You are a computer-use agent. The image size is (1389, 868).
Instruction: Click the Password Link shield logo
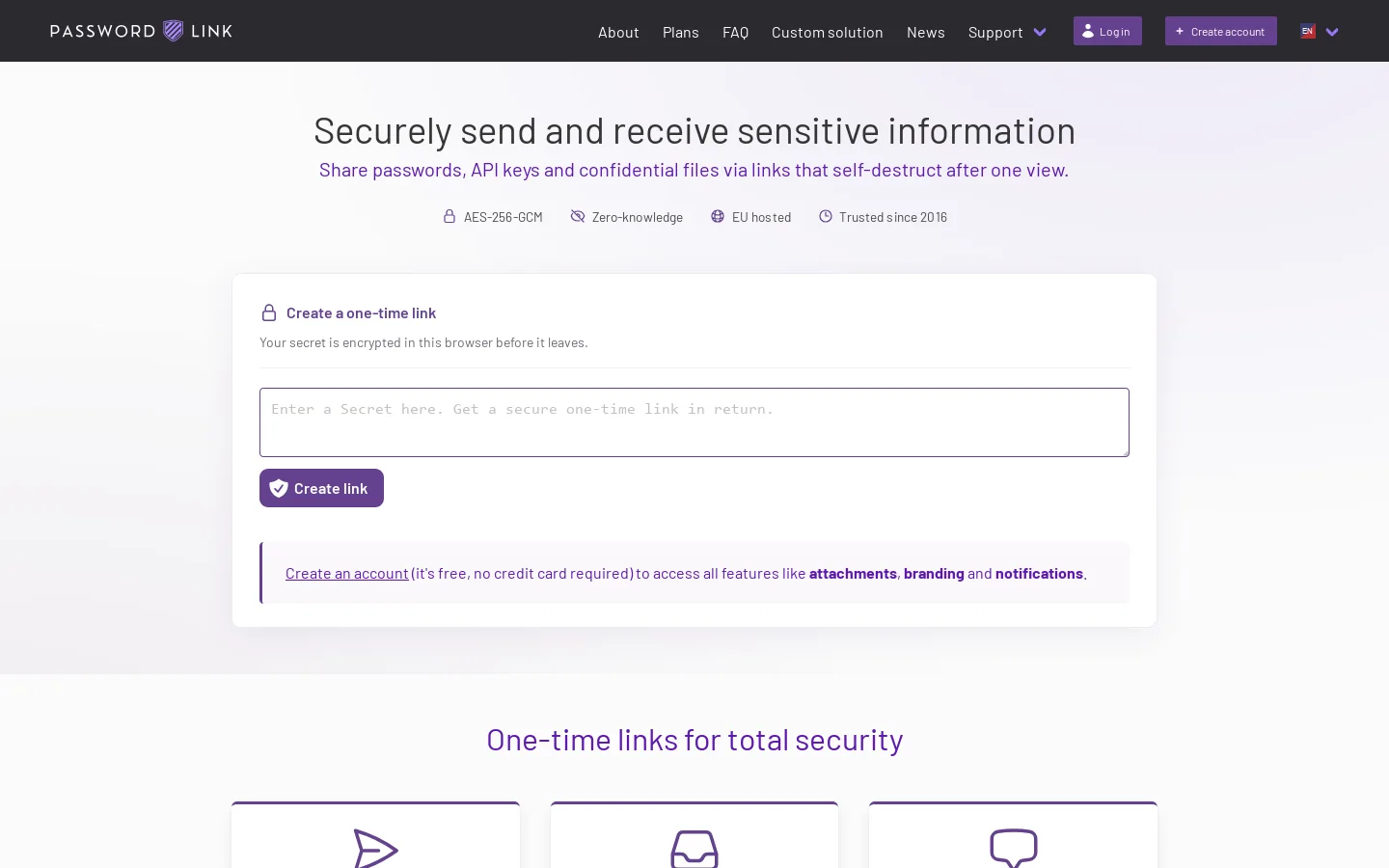[x=173, y=31]
